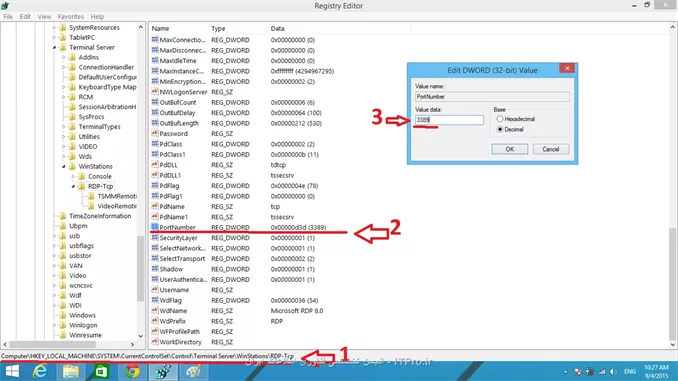Click the values pane vertical scrollbar thumb
The width and height of the screenshot is (678, 381).
[x=672, y=284]
